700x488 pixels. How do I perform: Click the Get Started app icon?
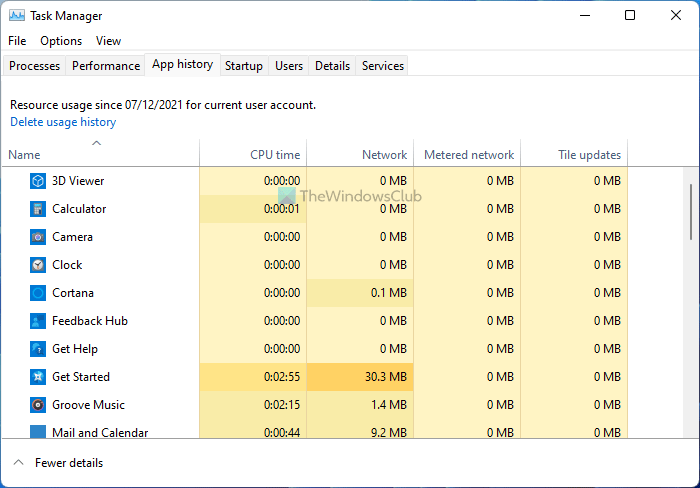38,377
